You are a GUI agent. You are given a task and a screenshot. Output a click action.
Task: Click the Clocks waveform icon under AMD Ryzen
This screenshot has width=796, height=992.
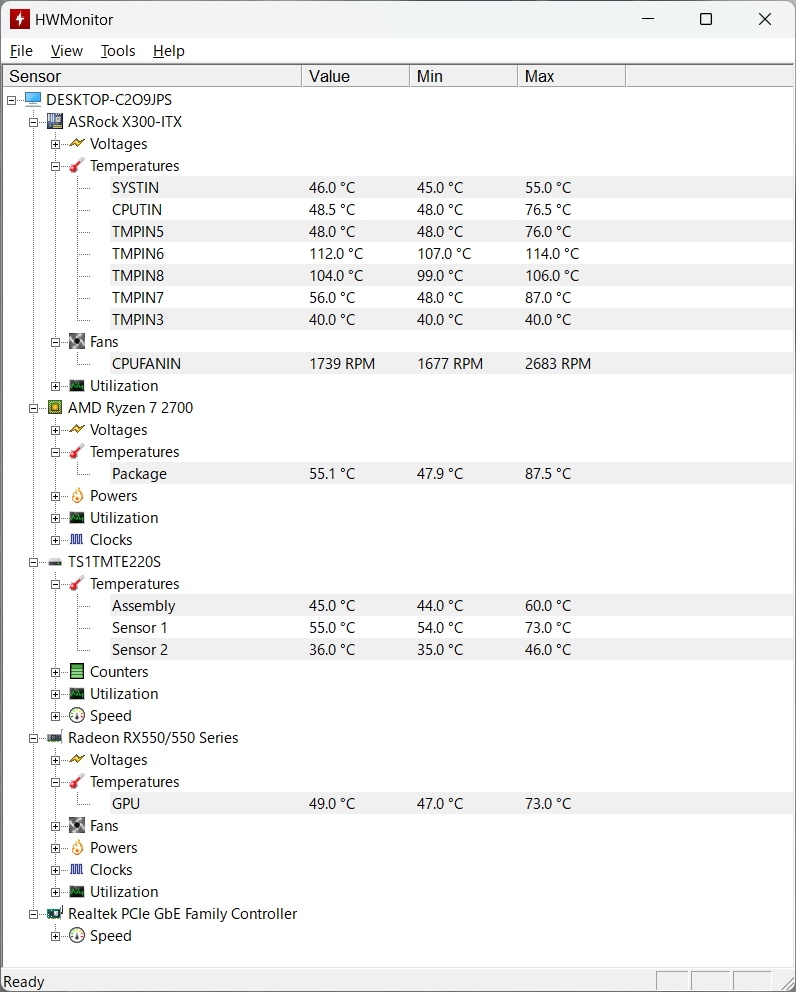(x=77, y=540)
